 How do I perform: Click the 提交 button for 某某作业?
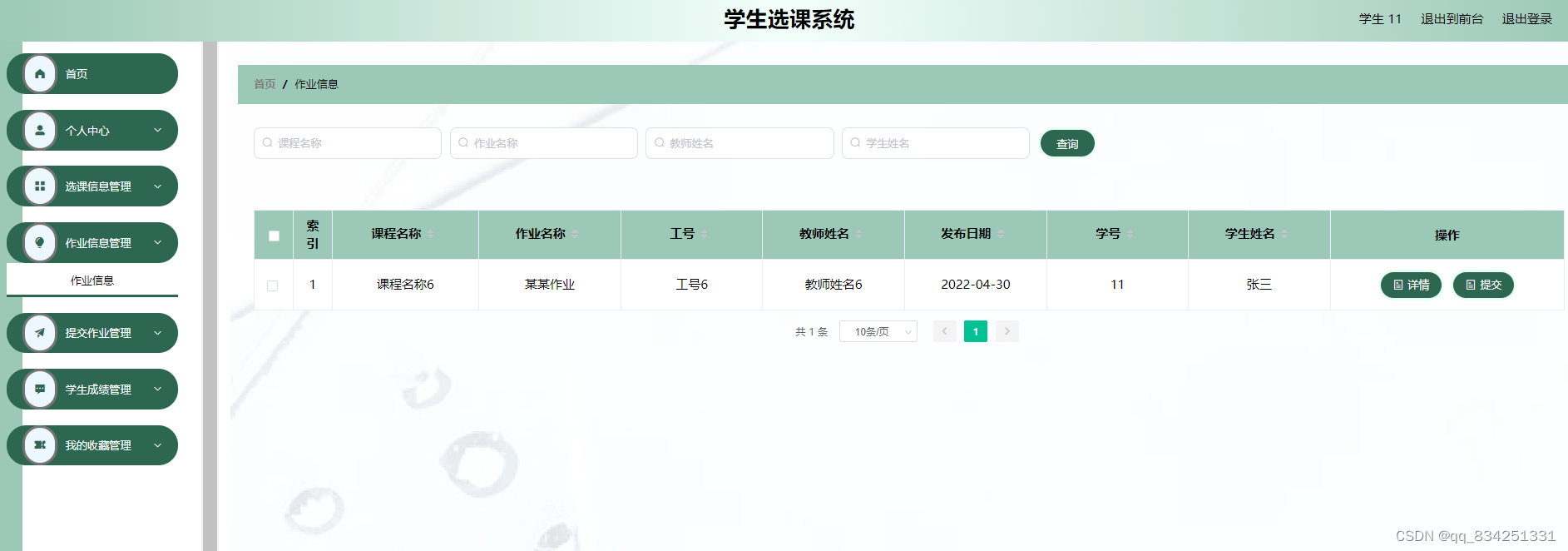[x=1483, y=285]
